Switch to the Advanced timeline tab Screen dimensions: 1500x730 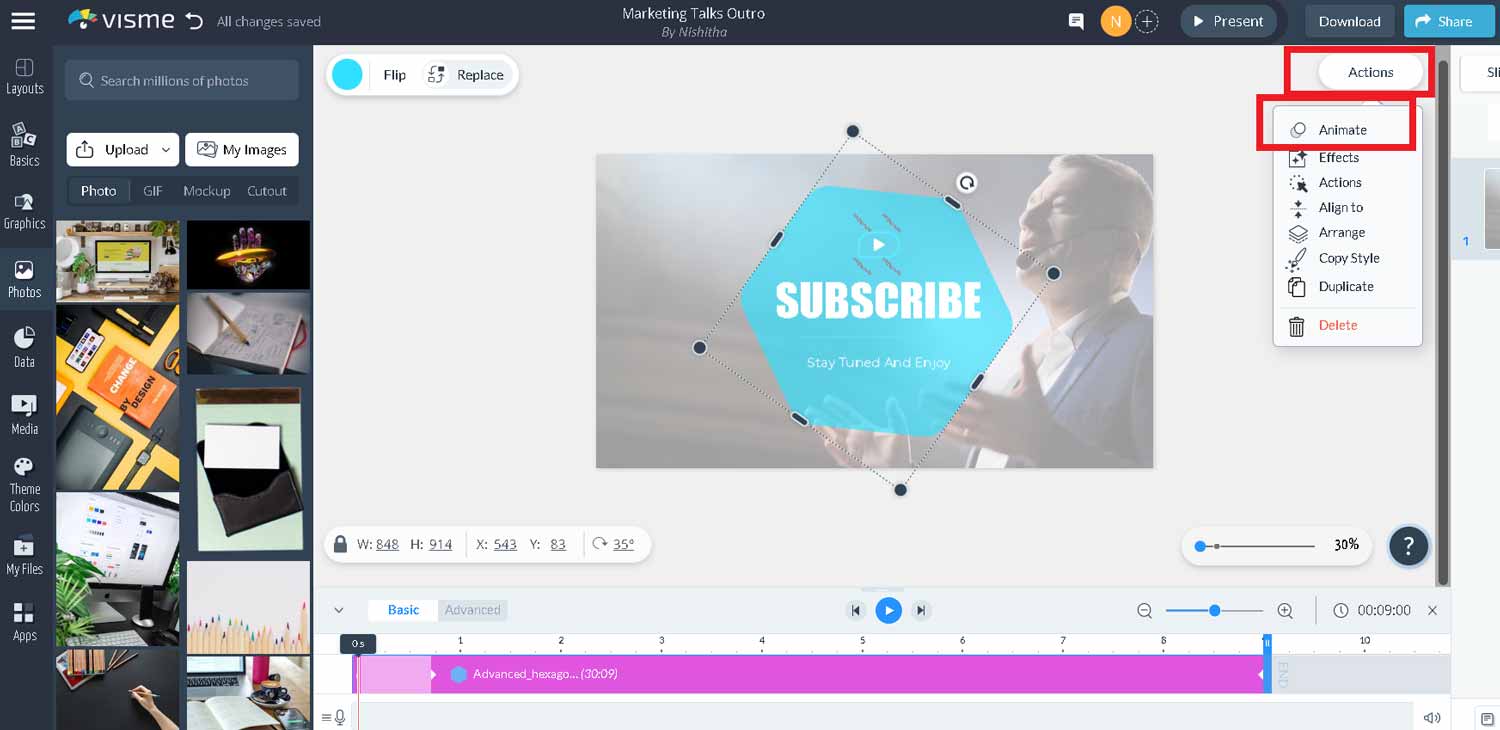point(472,609)
